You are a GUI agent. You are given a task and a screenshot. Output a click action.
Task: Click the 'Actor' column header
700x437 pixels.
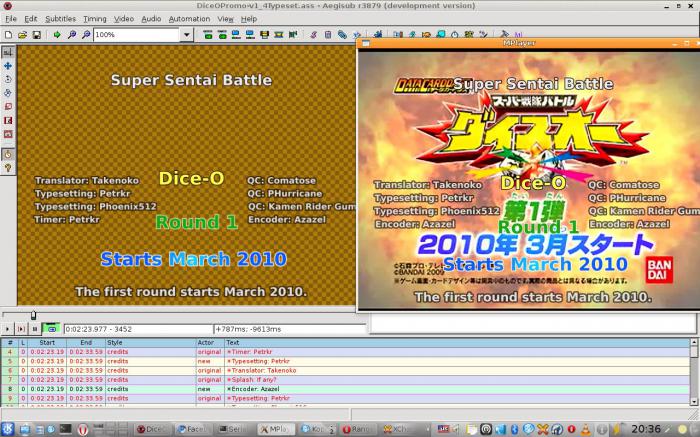[x=210, y=342]
